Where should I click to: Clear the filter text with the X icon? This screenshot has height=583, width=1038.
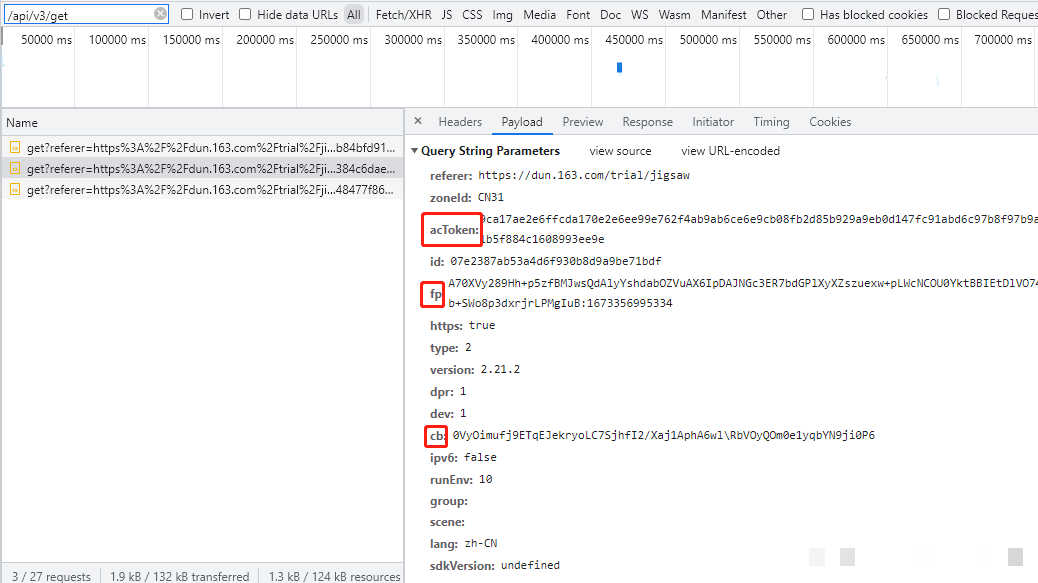(x=160, y=14)
